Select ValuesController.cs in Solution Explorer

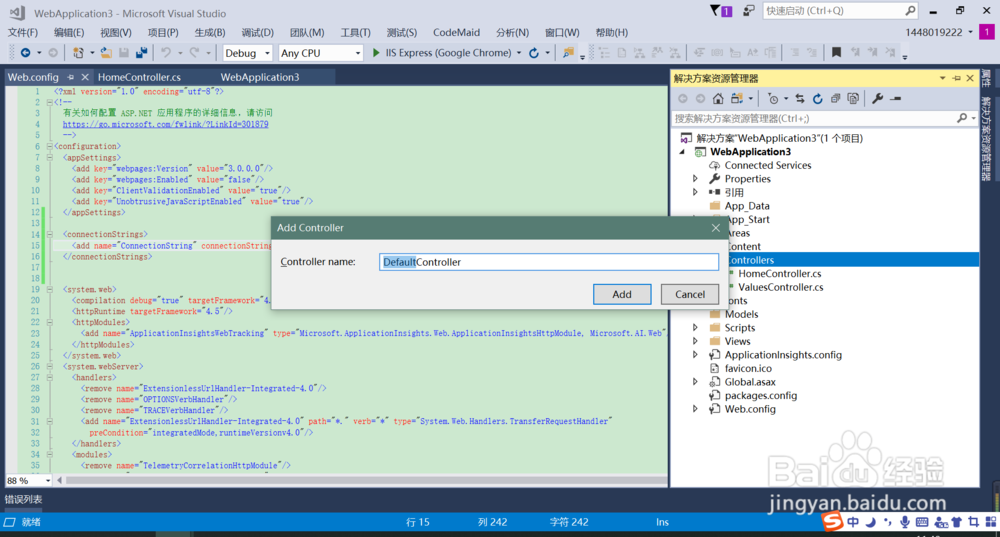[781, 287]
